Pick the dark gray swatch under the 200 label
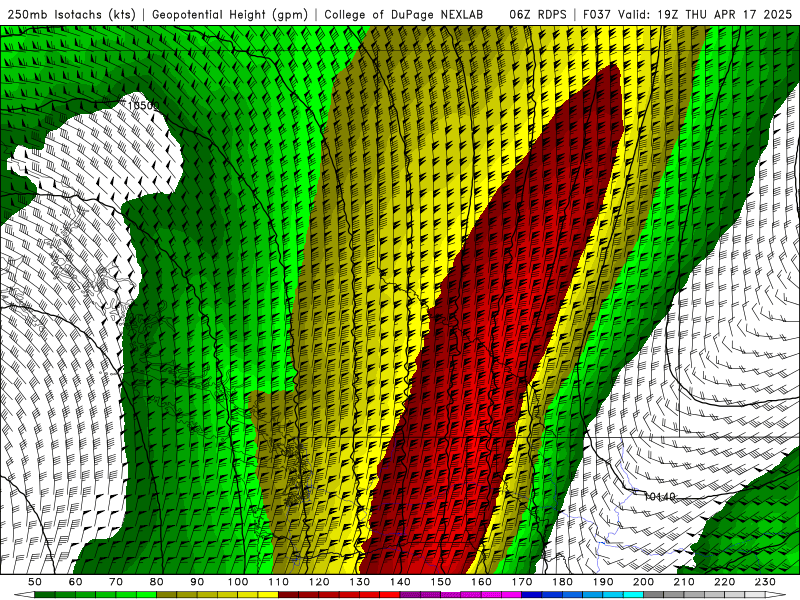 654,595
